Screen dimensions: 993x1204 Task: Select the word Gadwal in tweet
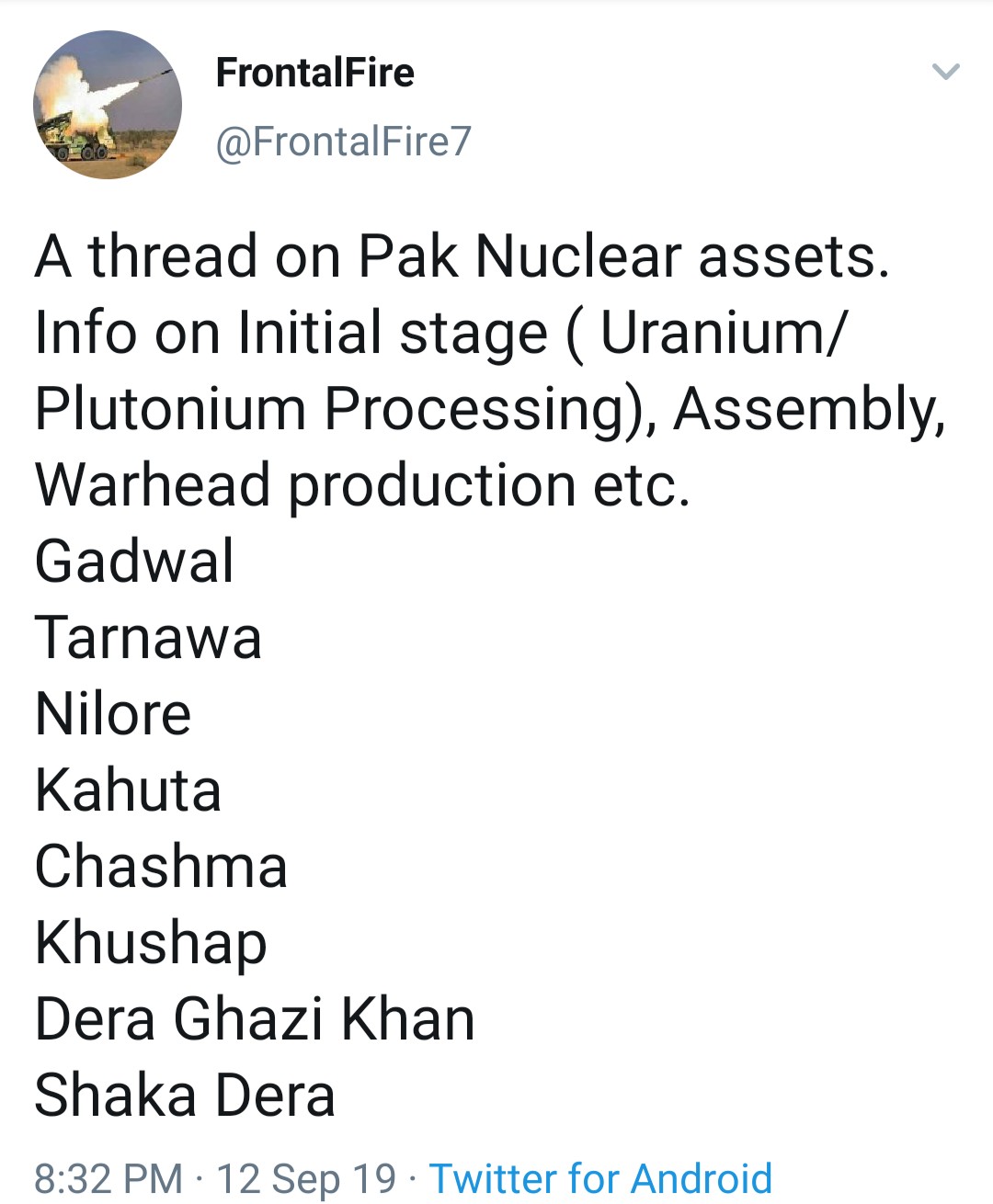pos(135,561)
